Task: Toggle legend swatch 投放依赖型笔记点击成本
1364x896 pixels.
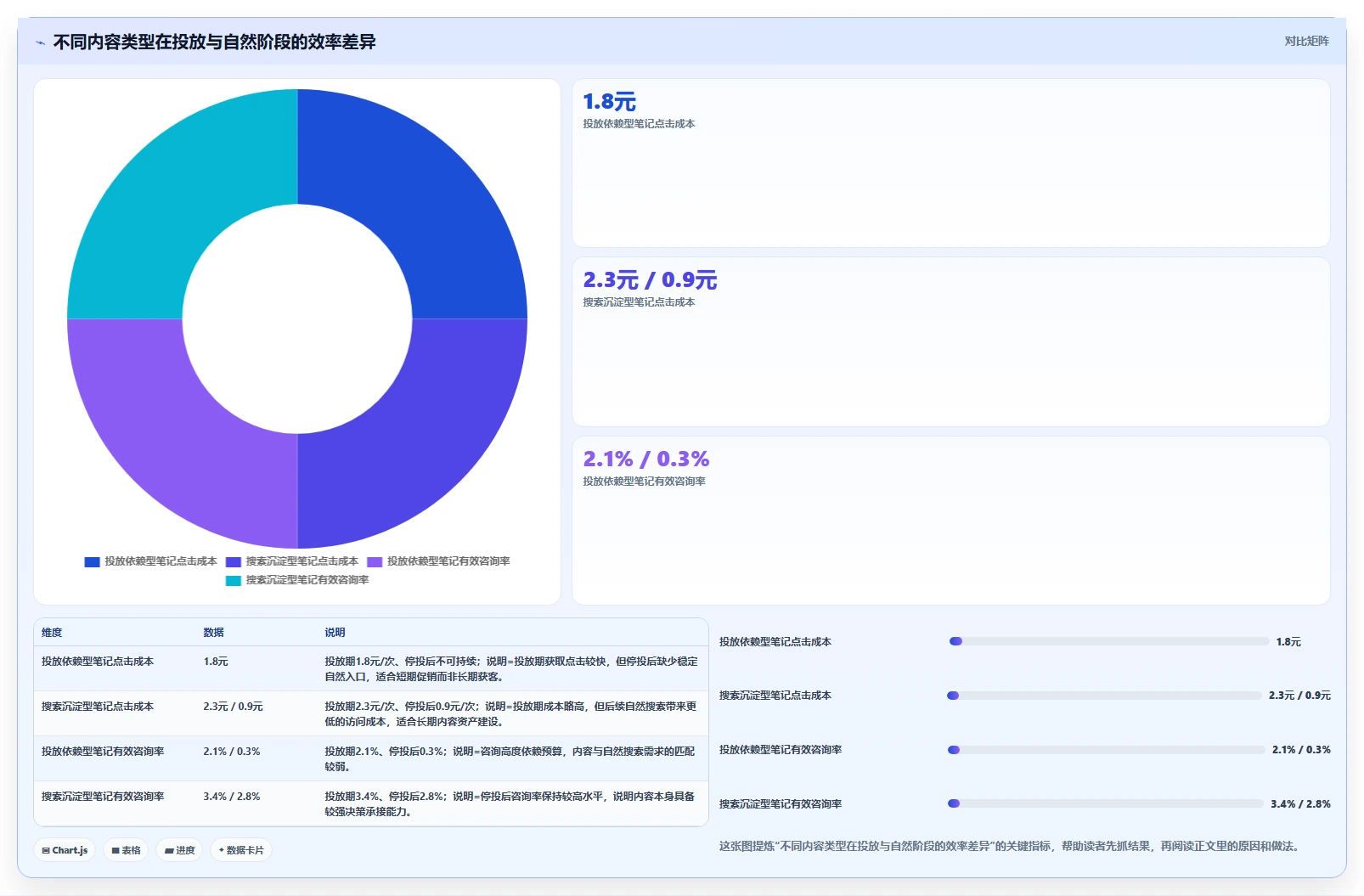Action: point(93,561)
